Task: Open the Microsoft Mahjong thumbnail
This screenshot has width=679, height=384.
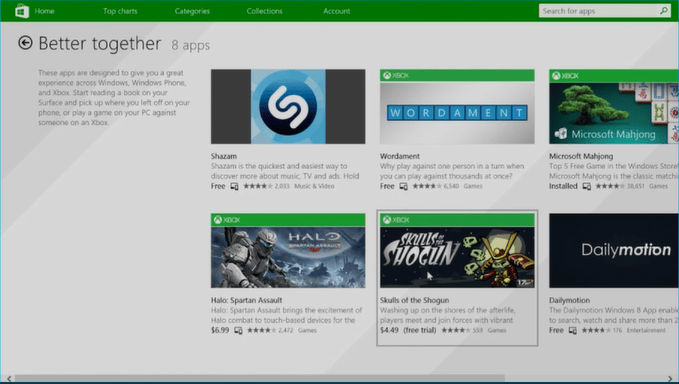Action: tap(614, 106)
